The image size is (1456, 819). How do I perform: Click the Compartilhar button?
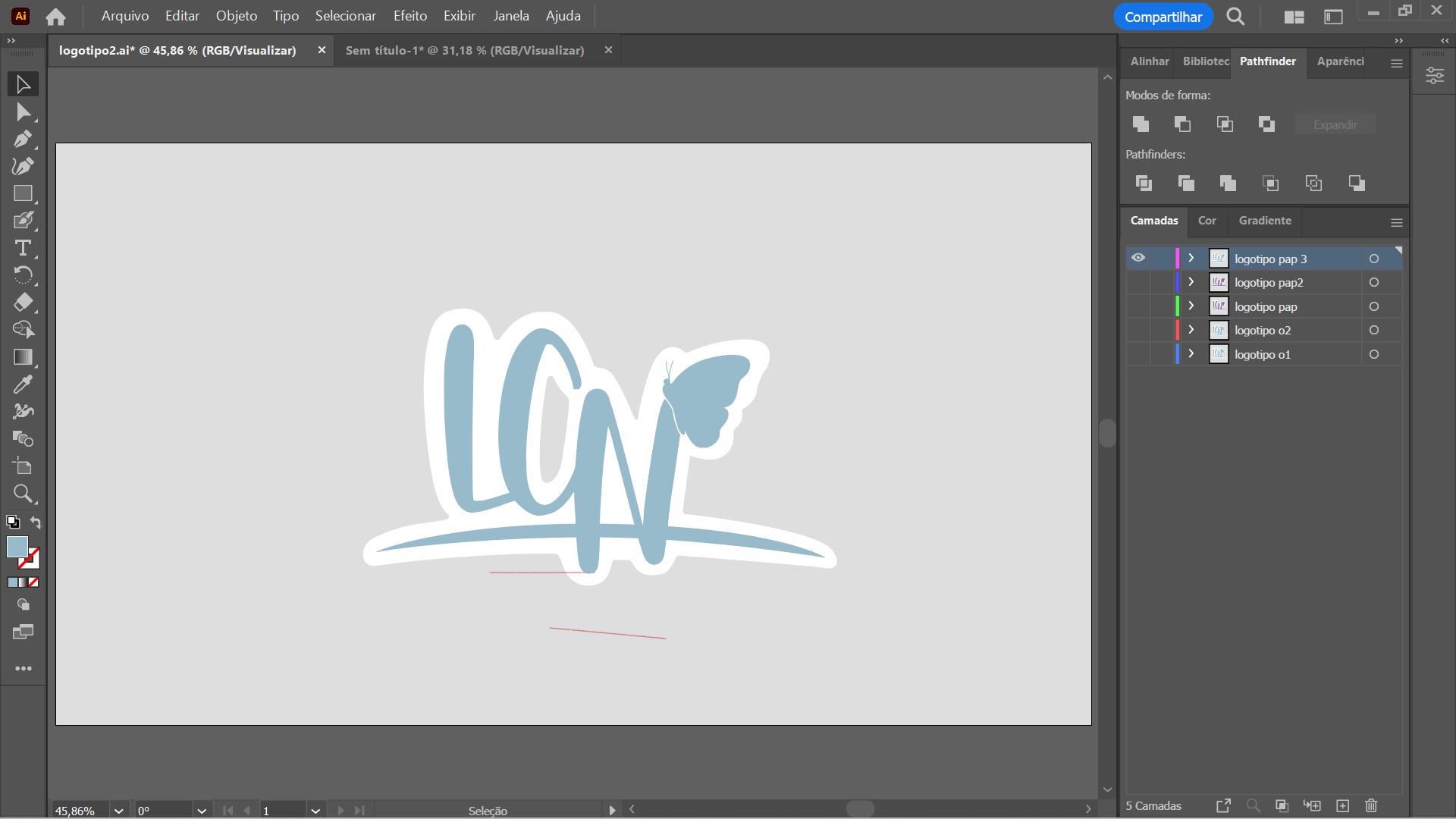1163,17
